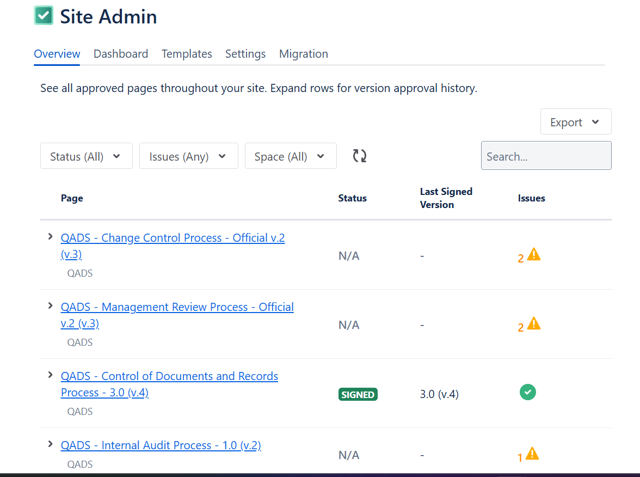Screen dimensions: 640x477
Task: Open the Settings tab
Action: pyautogui.click(x=245, y=54)
